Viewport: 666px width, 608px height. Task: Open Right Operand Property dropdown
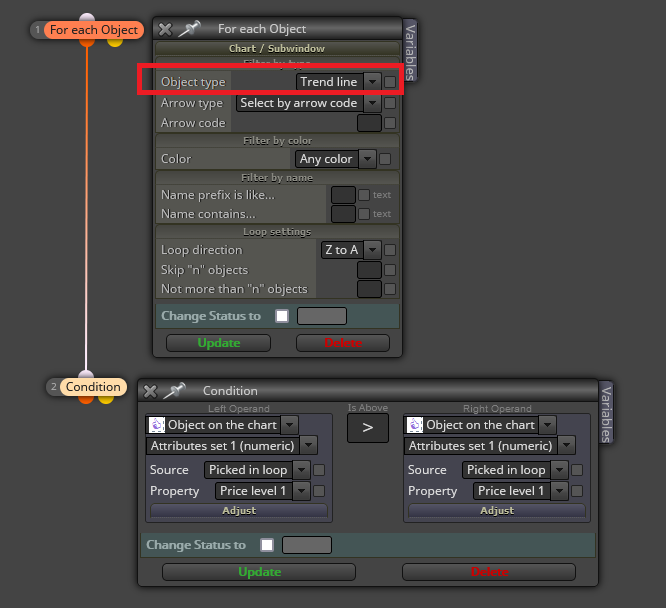[521, 491]
